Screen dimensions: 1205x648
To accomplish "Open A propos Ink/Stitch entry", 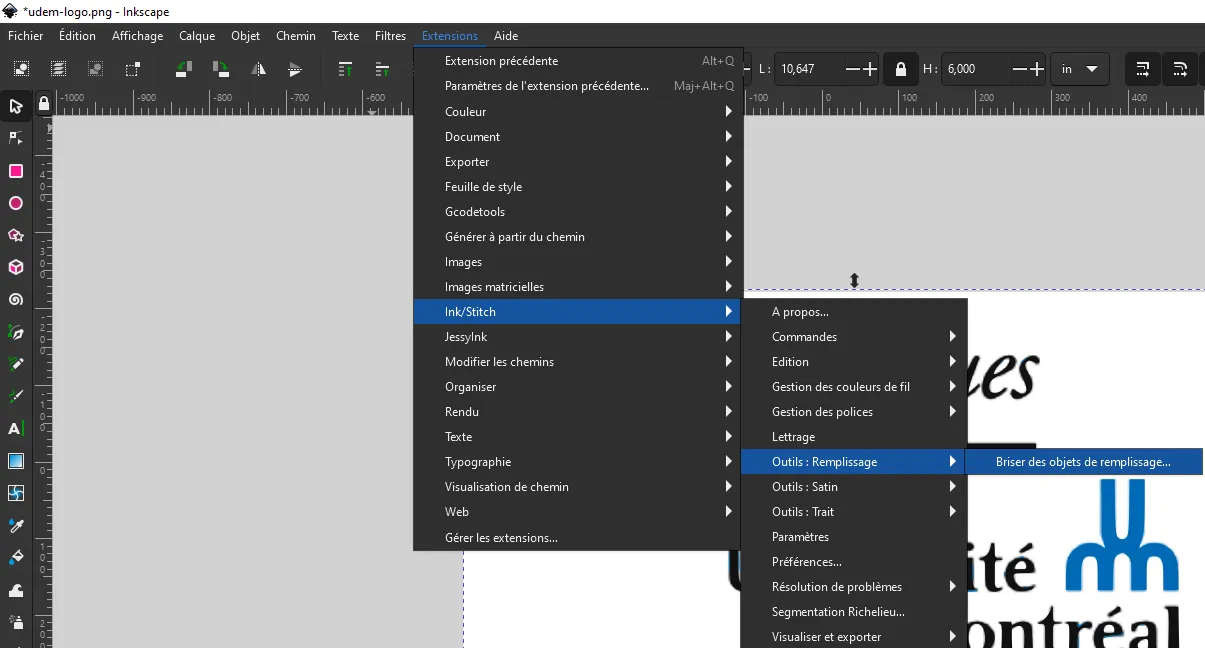I will tap(854, 312).
